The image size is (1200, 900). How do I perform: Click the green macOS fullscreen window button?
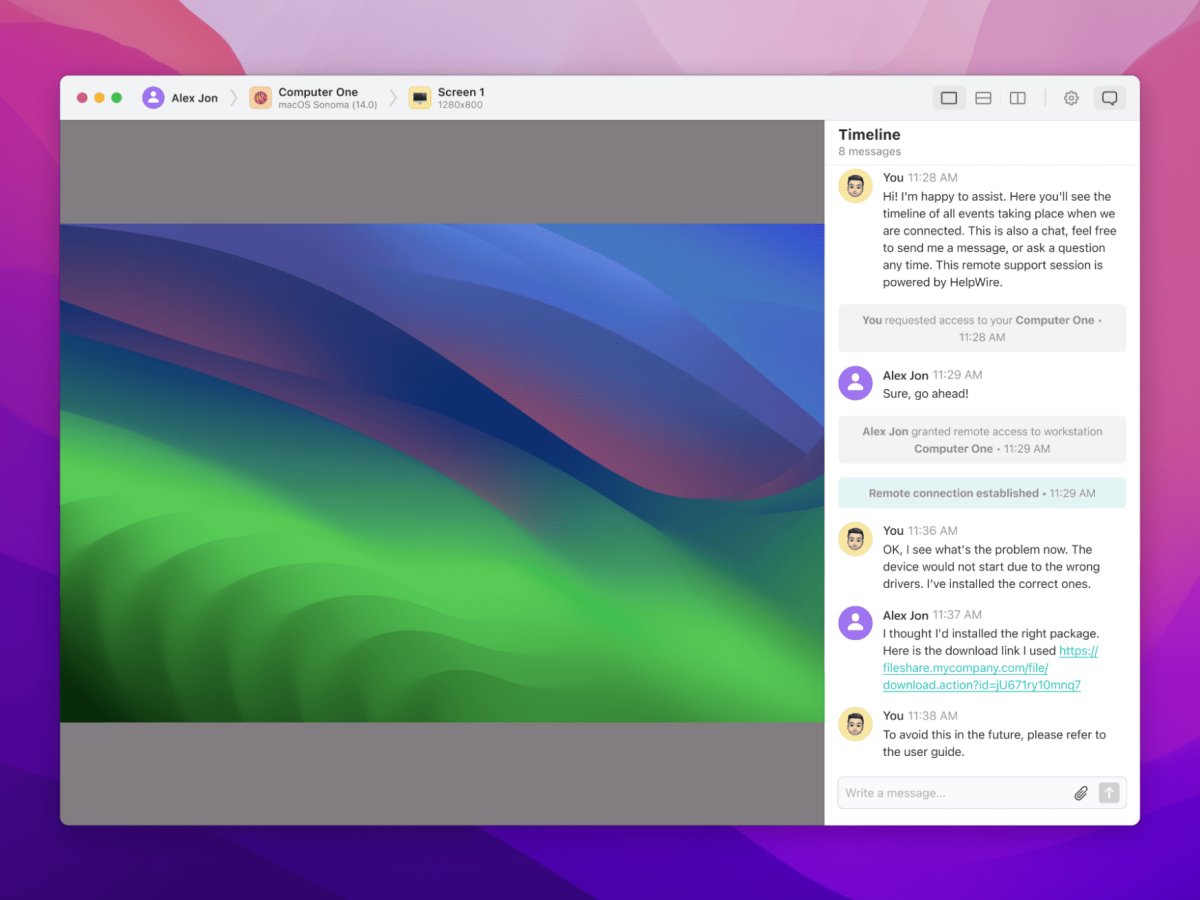(x=117, y=98)
